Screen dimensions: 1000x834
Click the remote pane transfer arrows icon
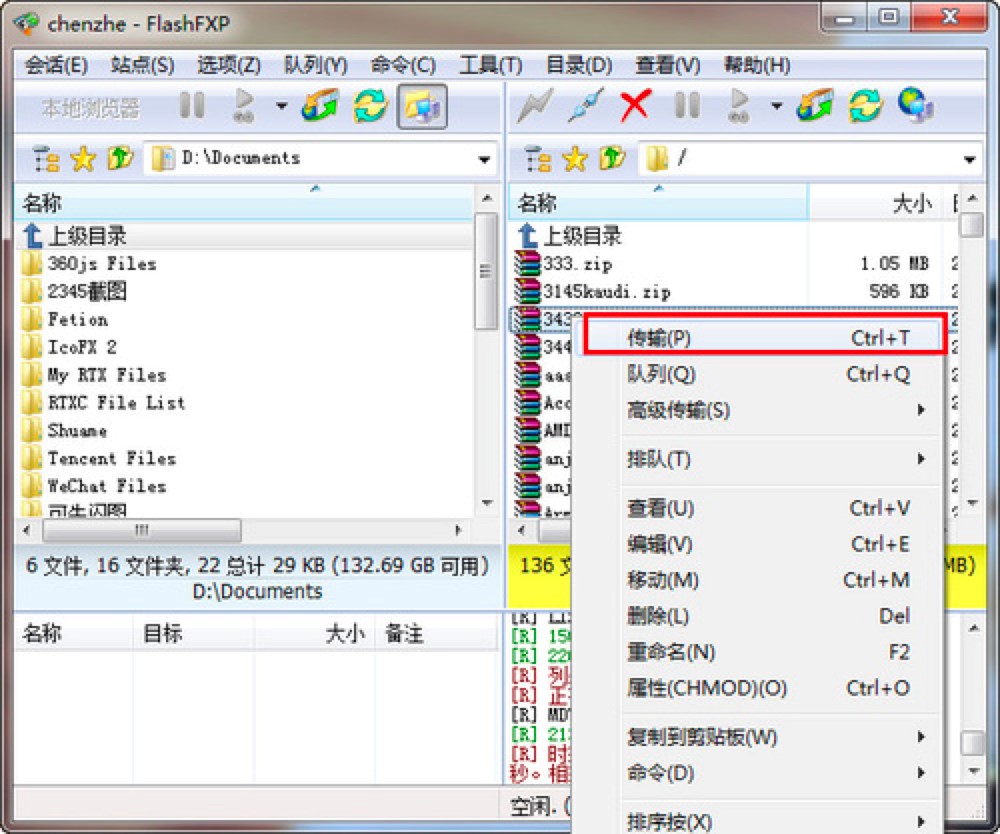point(815,105)
